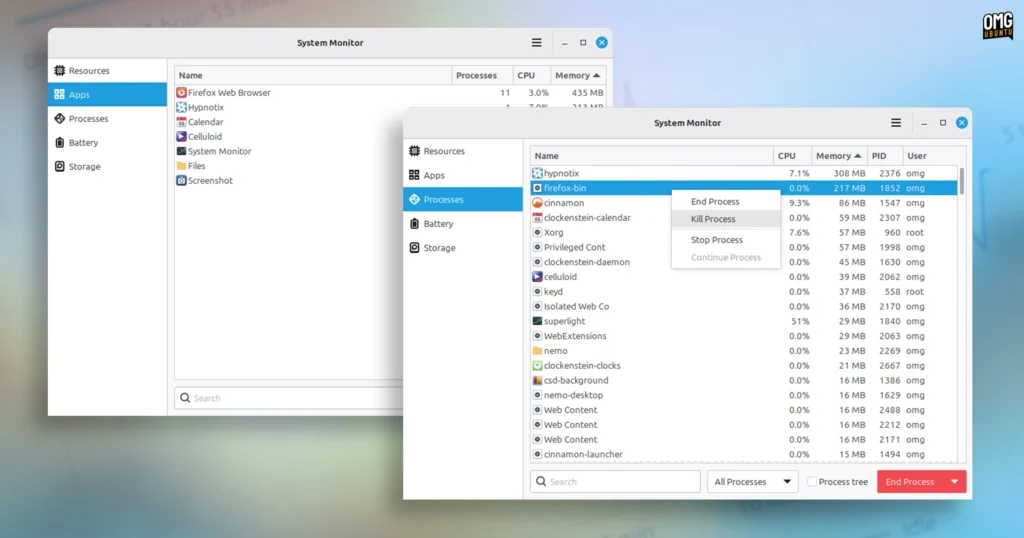This screenshot has width=1024, height=538.
Task: Click the hypnotix process icon
Action: 537,173
